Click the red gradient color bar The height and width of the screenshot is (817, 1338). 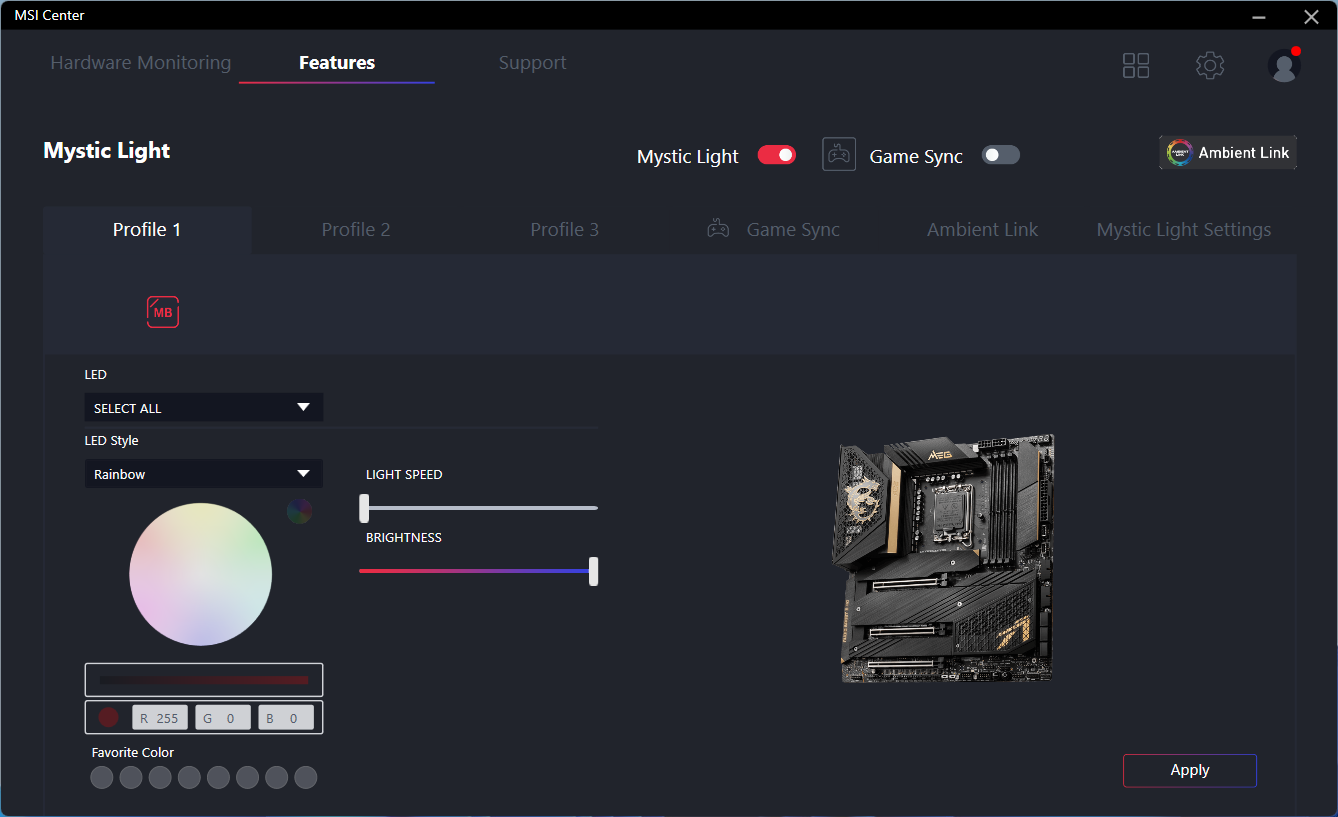click(x=204, y=680)
